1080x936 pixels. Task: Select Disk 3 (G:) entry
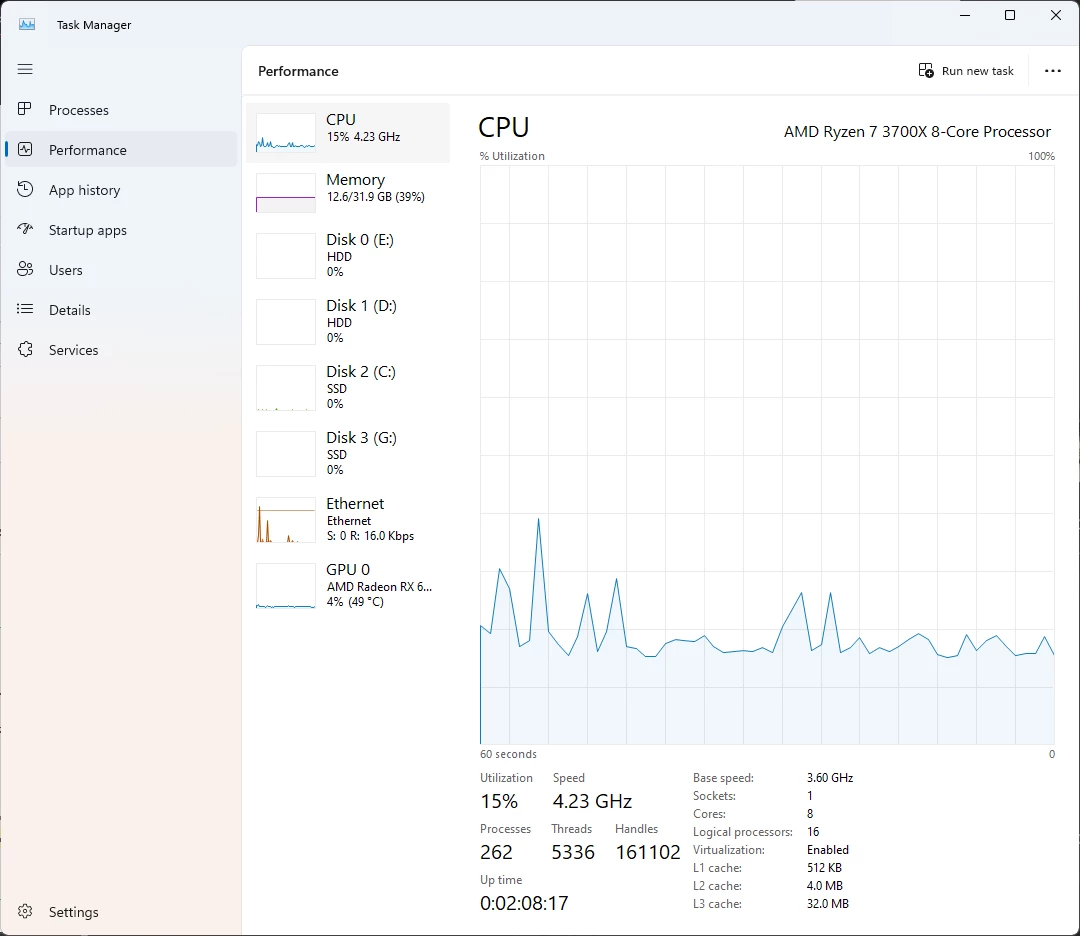click(348, 454)
